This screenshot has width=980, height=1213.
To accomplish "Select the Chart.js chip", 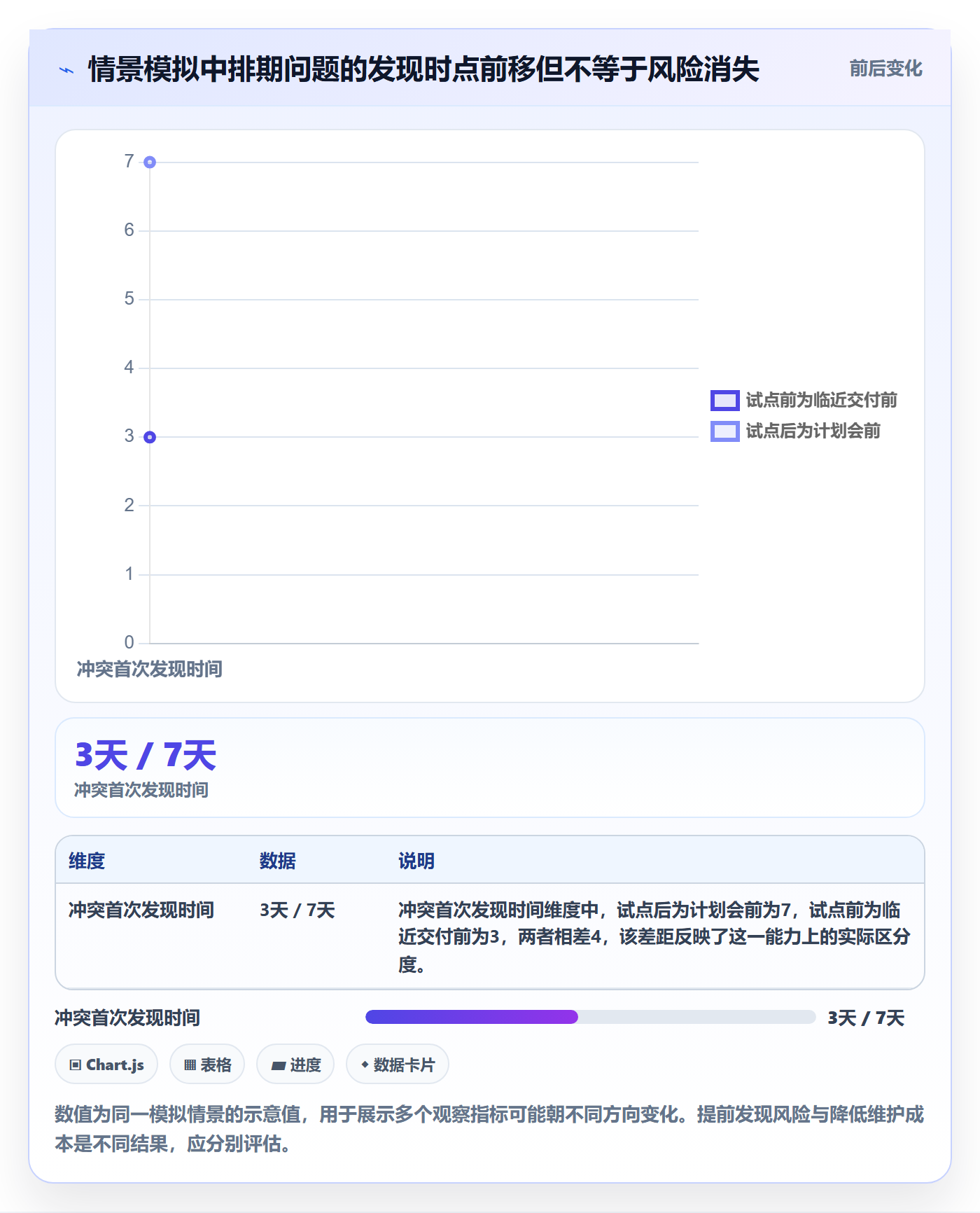I will tap(106, 1065).
